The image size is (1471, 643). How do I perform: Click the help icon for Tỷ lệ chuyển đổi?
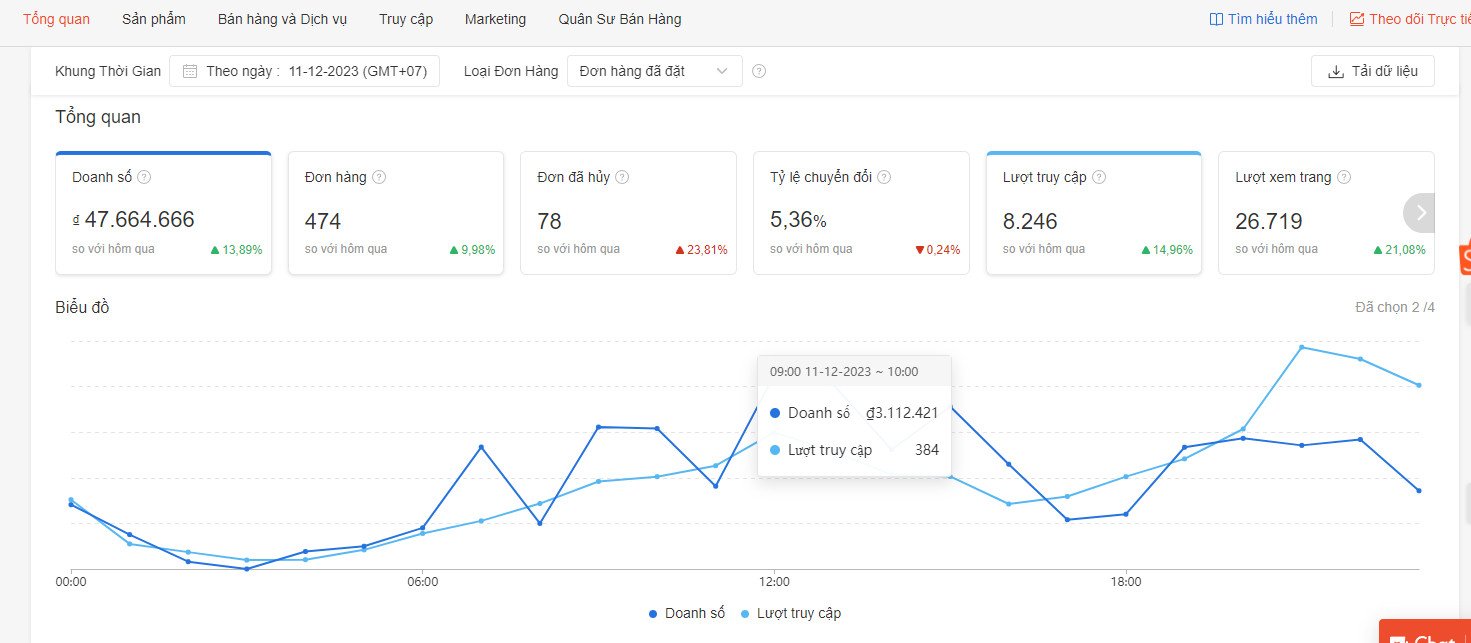click(884, 177)
